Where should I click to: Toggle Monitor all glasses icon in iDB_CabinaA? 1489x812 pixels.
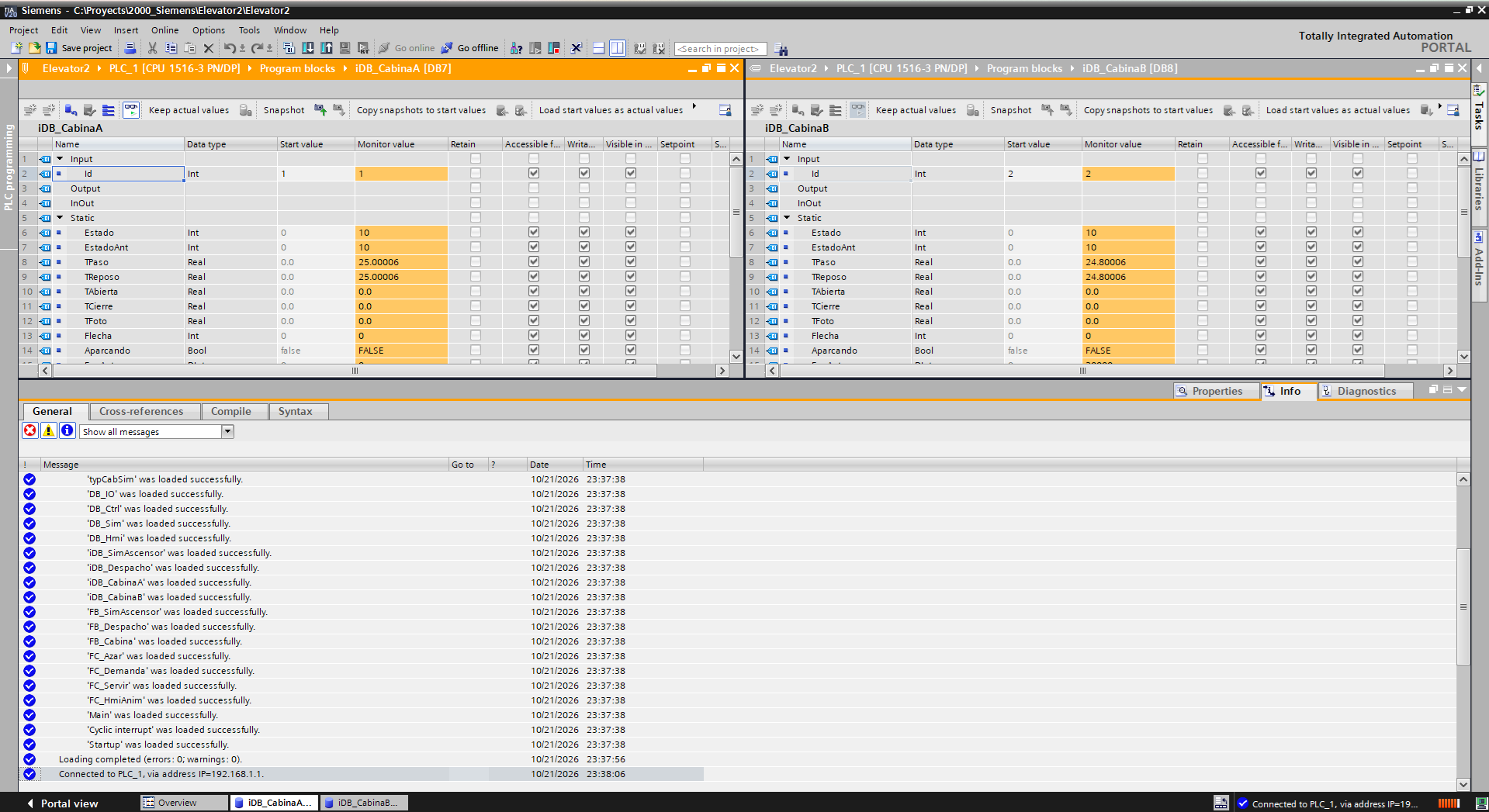click(x=131, y=110)
